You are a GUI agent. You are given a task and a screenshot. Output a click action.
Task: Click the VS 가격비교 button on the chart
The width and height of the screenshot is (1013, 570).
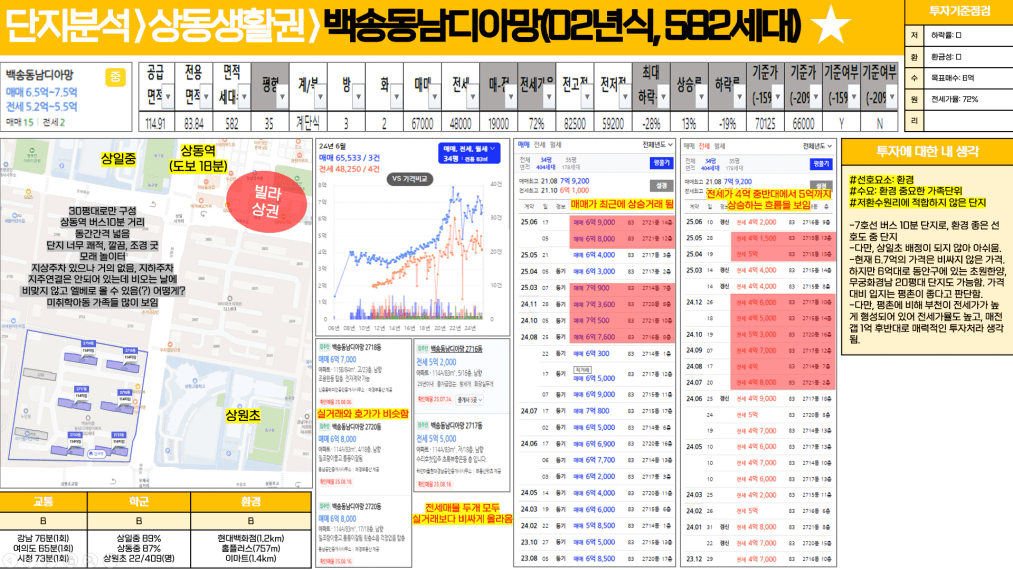(411, 178)
